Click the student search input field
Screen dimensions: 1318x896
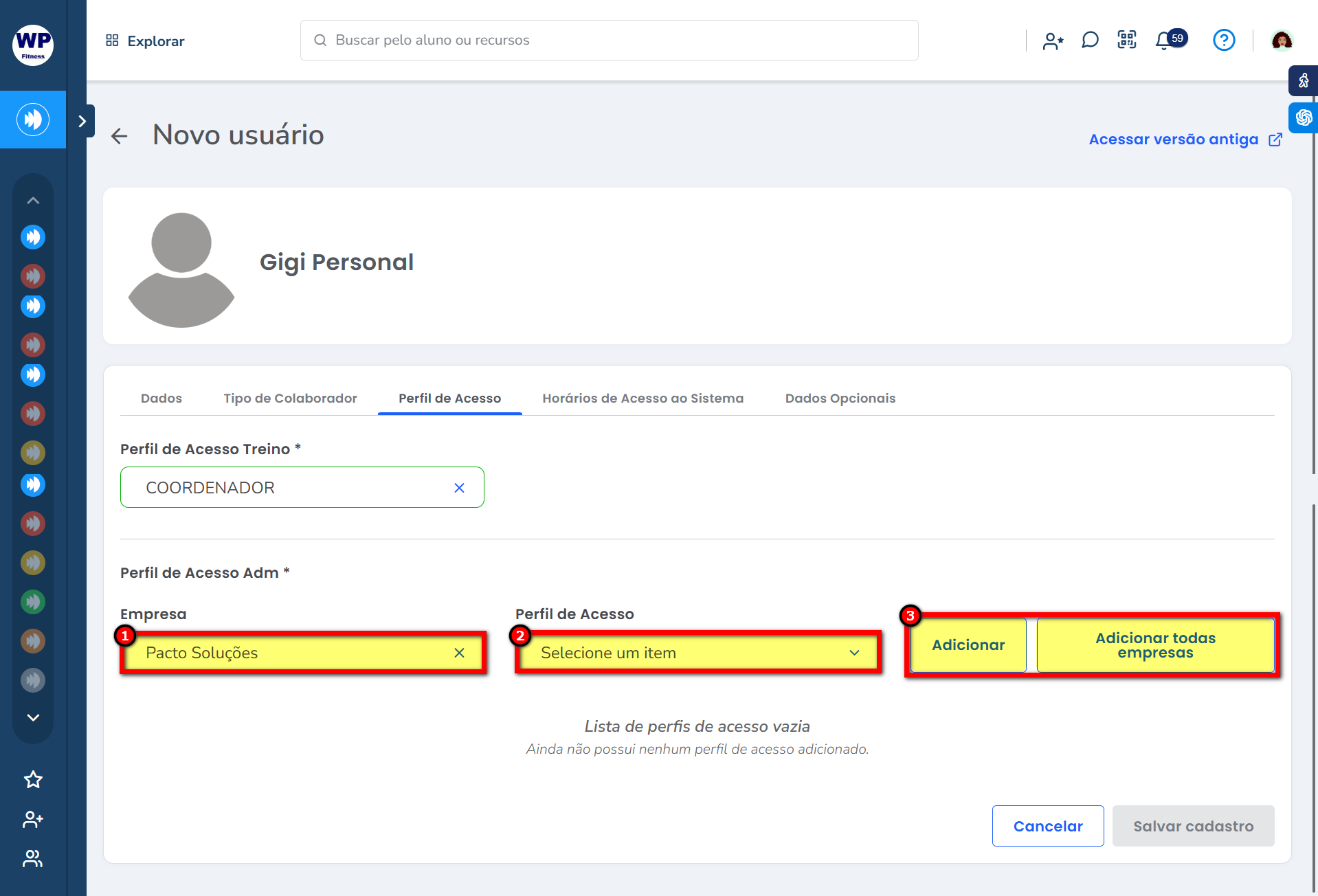pos(609,41)
